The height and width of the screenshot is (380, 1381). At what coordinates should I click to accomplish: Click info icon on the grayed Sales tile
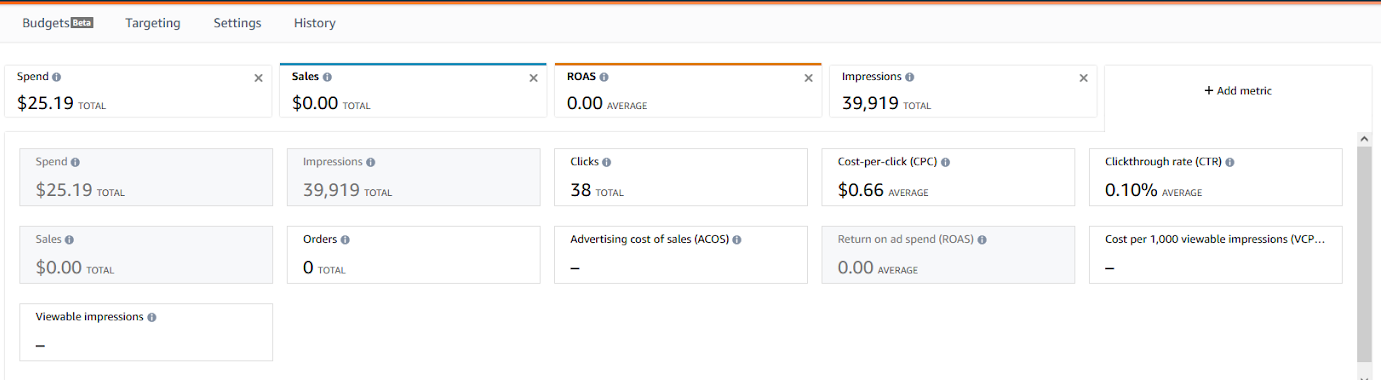click(x=69, y=240)
